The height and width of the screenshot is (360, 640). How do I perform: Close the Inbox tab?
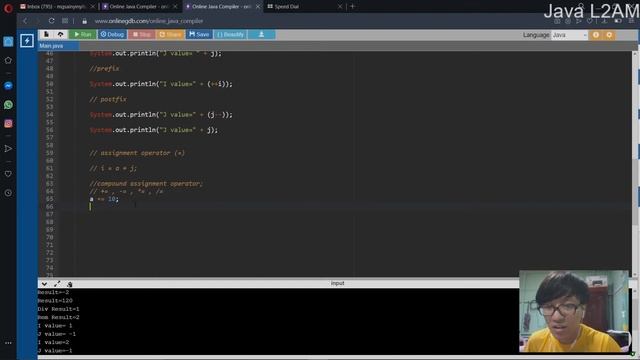pos(93,7)
